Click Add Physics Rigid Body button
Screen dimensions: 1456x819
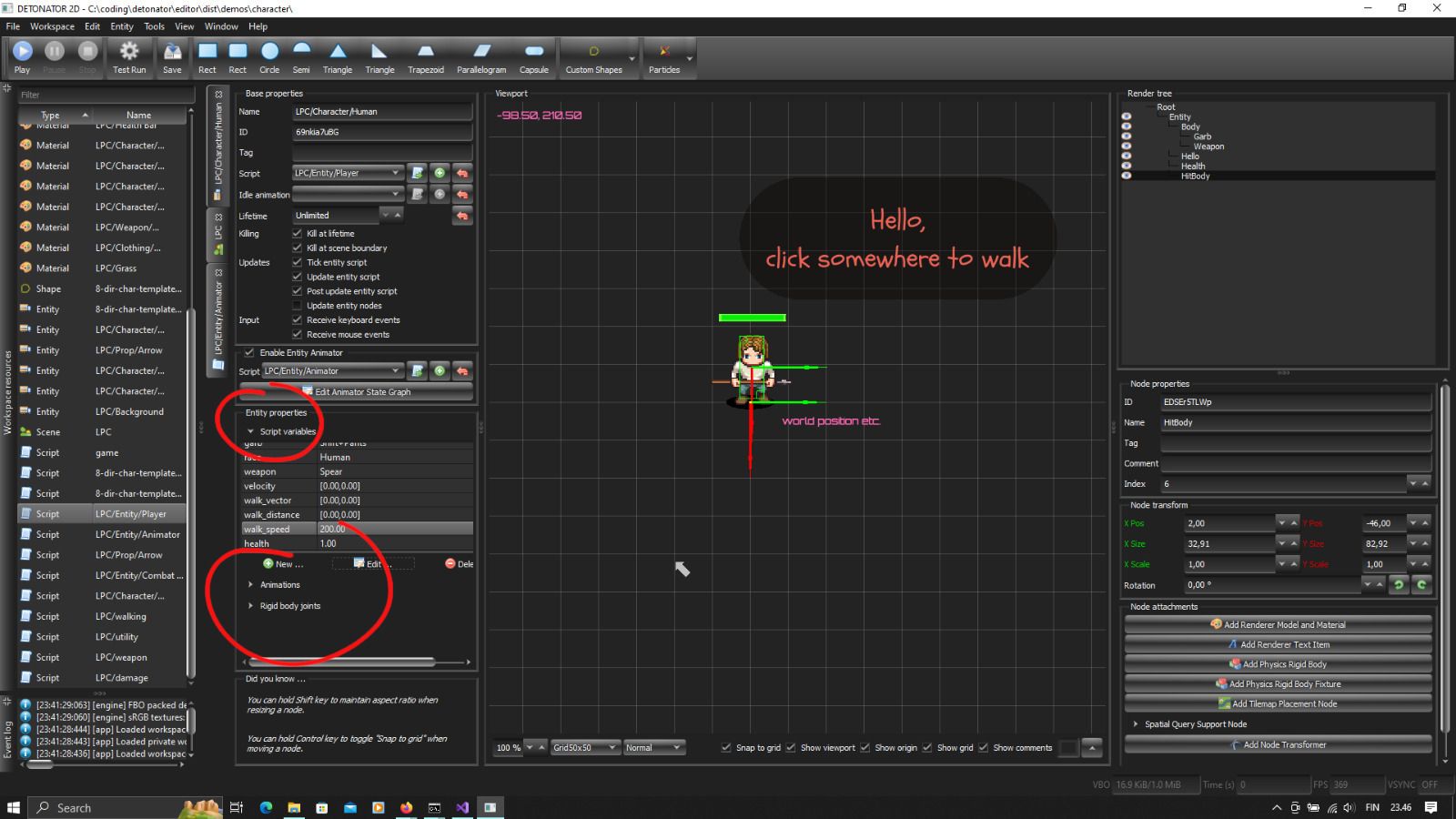point(1278,664)
